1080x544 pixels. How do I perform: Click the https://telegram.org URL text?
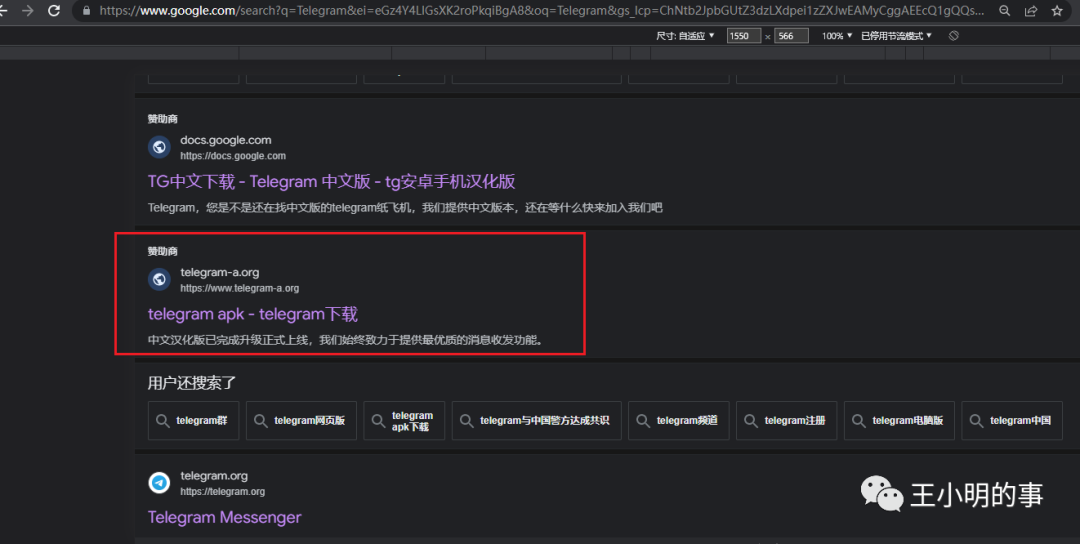[x=222, y=492]
